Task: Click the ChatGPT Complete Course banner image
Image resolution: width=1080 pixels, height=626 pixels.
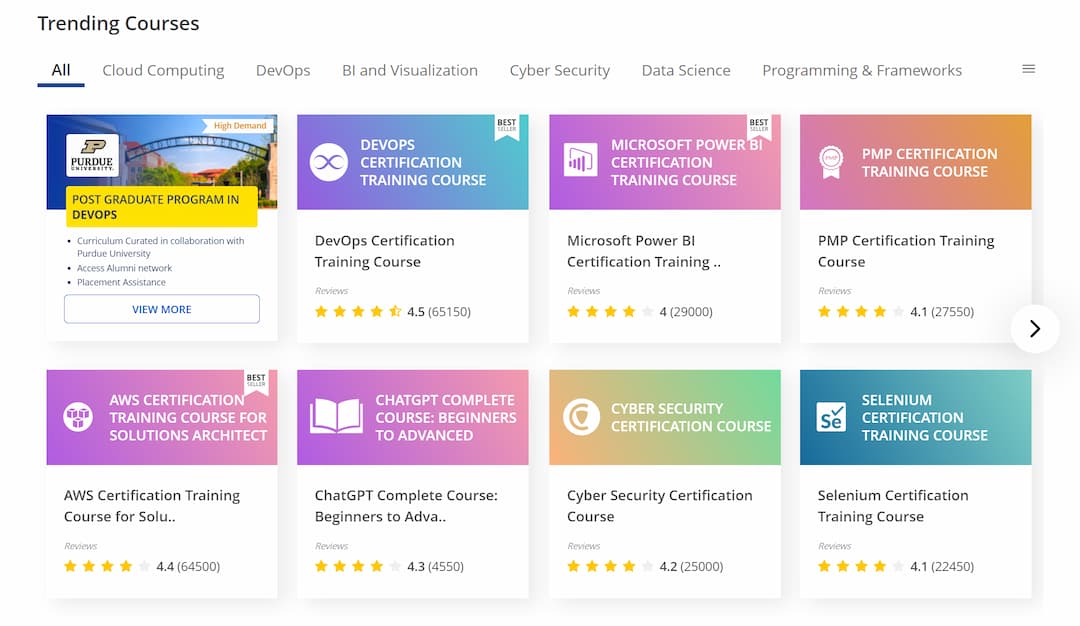Action: (x=413, y=417)
